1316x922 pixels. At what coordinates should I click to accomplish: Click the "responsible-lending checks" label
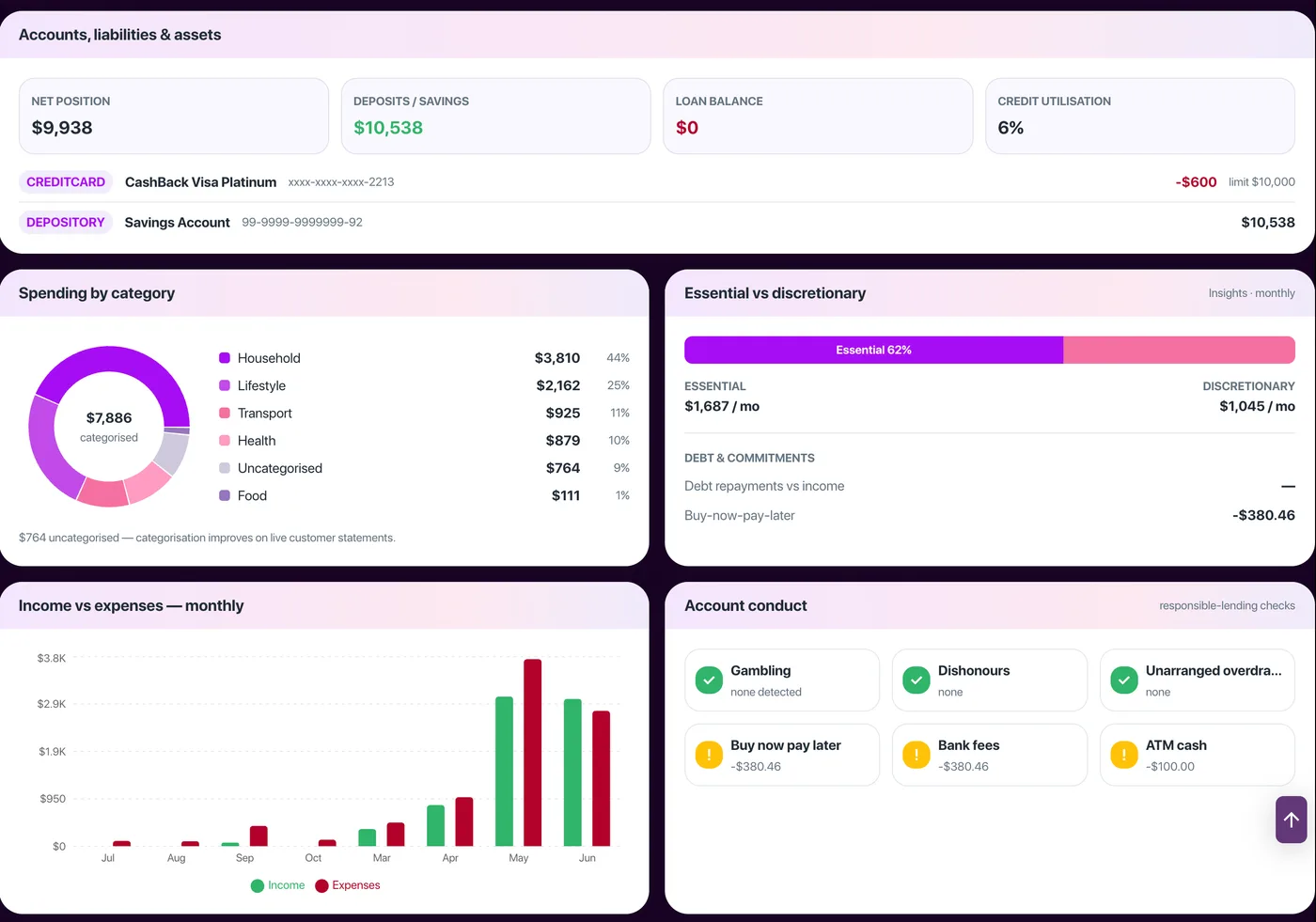pyautogui.click(x=1228, y=606)
